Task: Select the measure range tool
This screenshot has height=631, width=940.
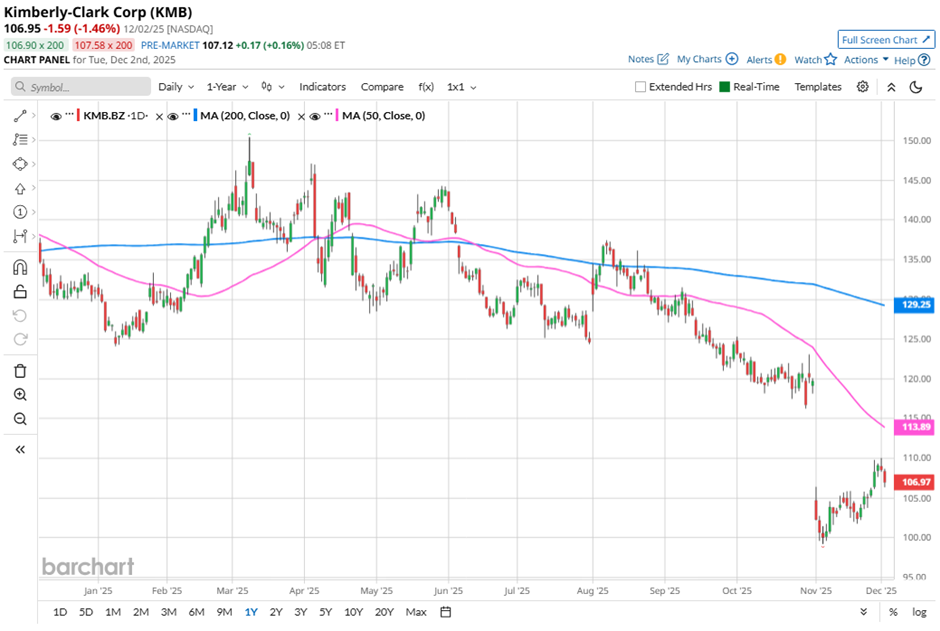Action: pyautogui.click(x=20, y=236)
